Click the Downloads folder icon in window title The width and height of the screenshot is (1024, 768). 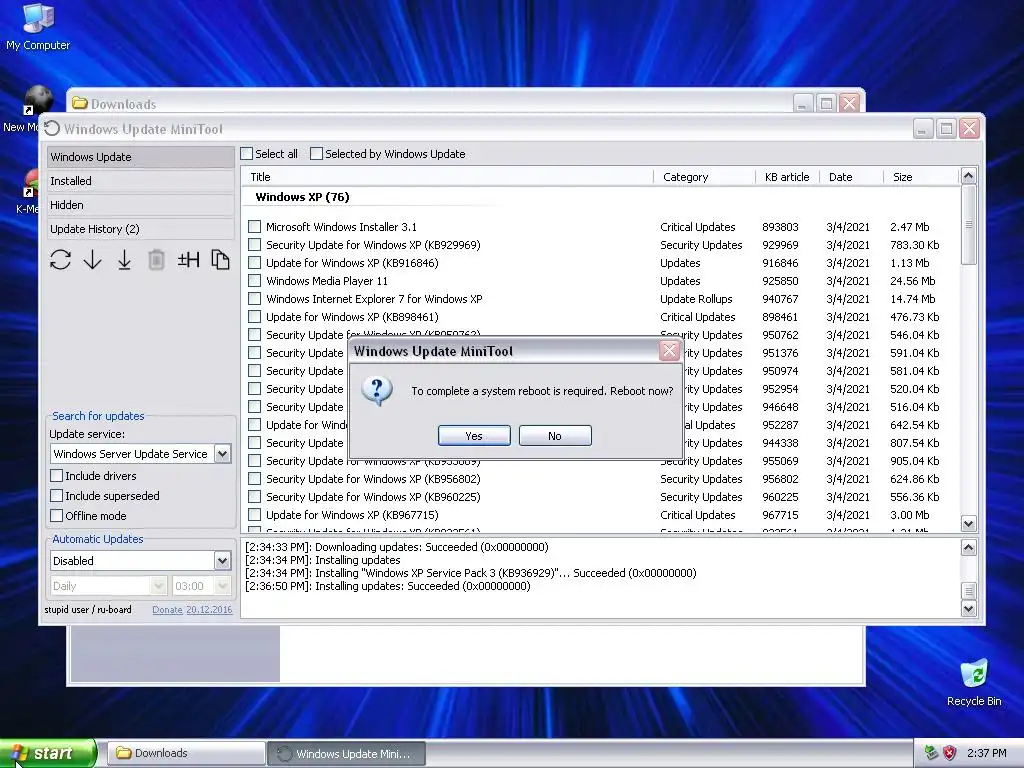click(x=80, y=103)
